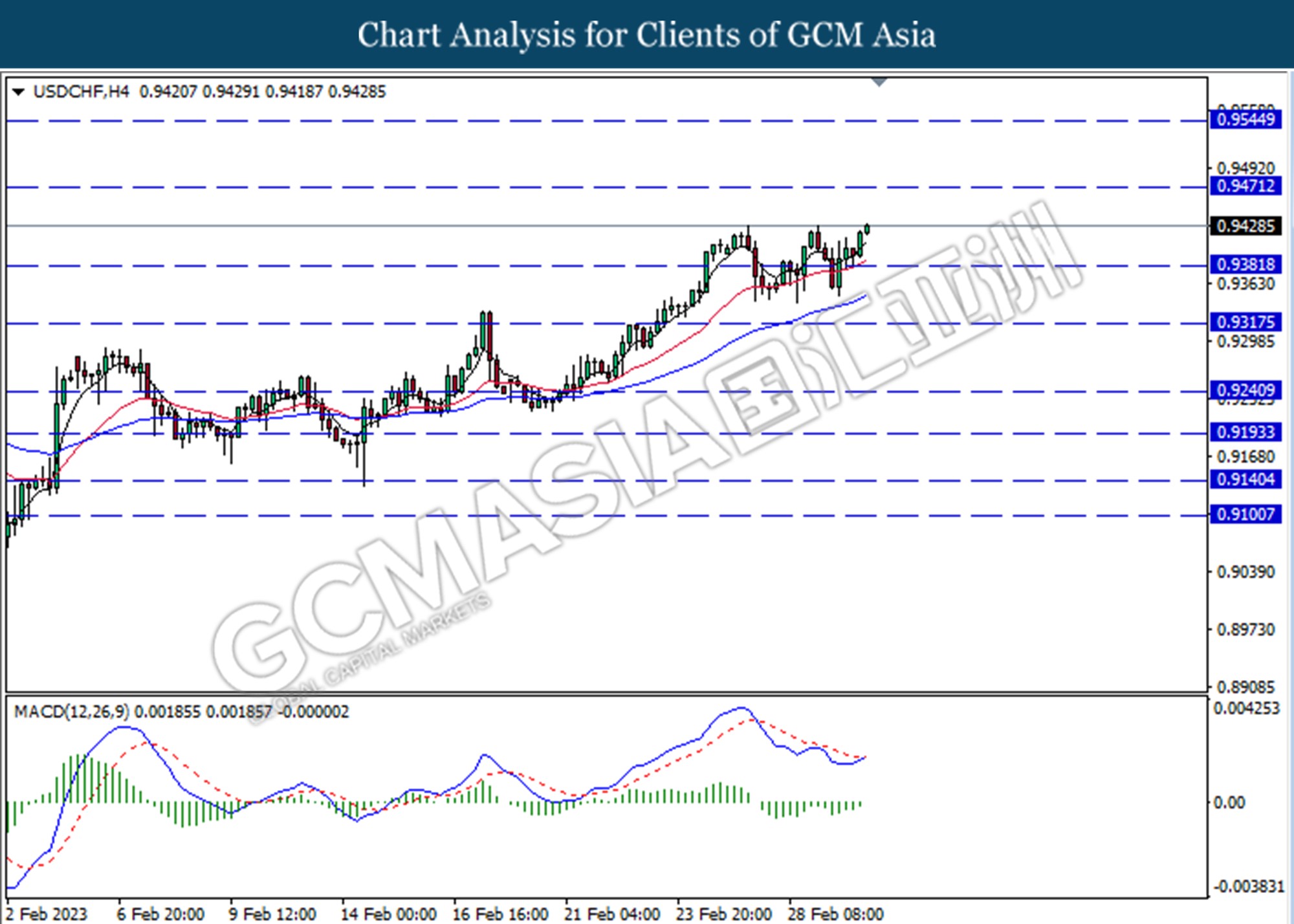
Task: Select the 0.91404 price level label
Action: (1245, 479)
